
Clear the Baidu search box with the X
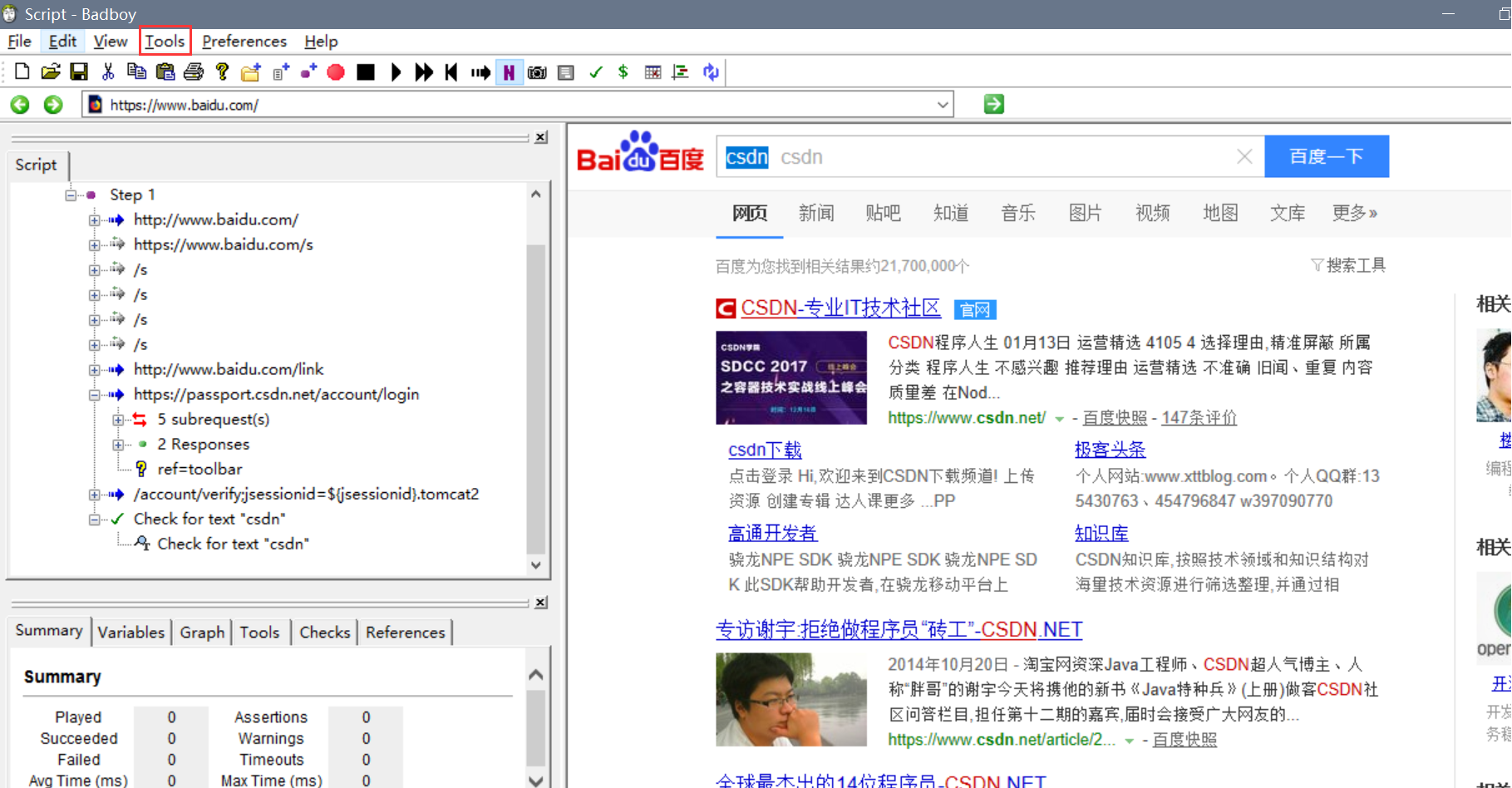coord(1244,156)
